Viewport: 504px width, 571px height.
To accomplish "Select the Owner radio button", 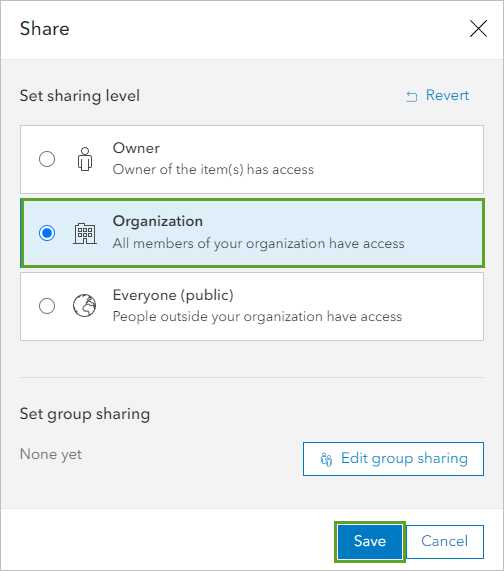I will 47,159.
